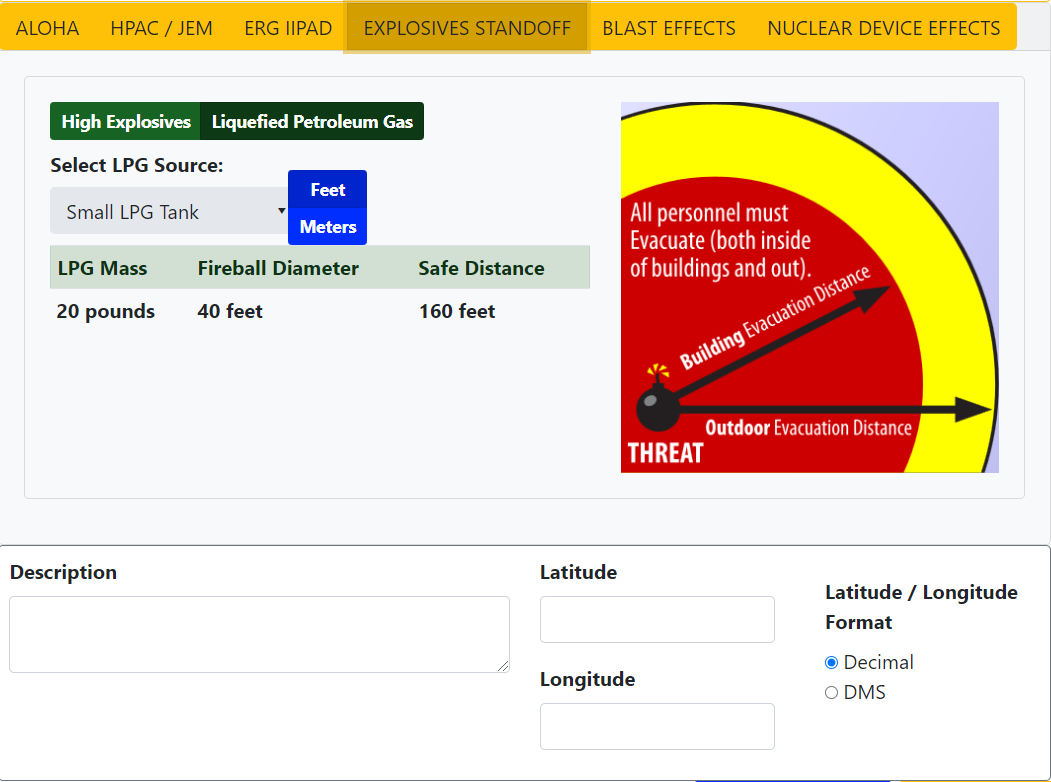
Task: Choose the DMS coordinate format
Action: click(831, 693)
